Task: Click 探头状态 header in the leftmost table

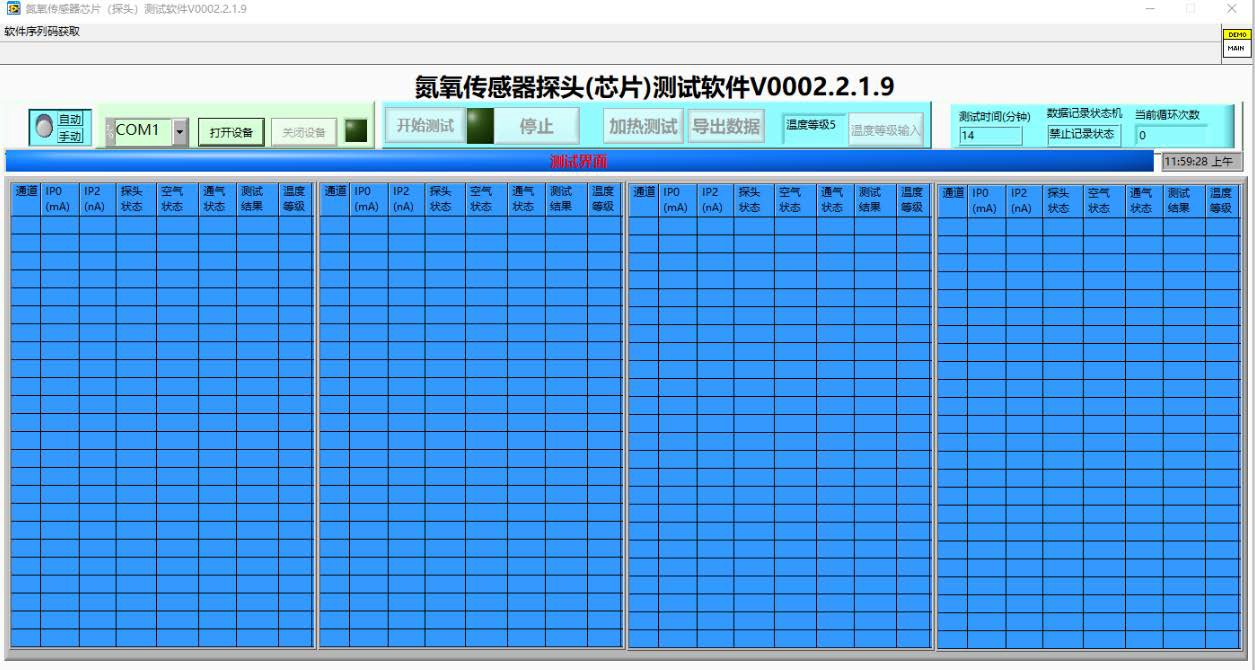Action: 135,199
